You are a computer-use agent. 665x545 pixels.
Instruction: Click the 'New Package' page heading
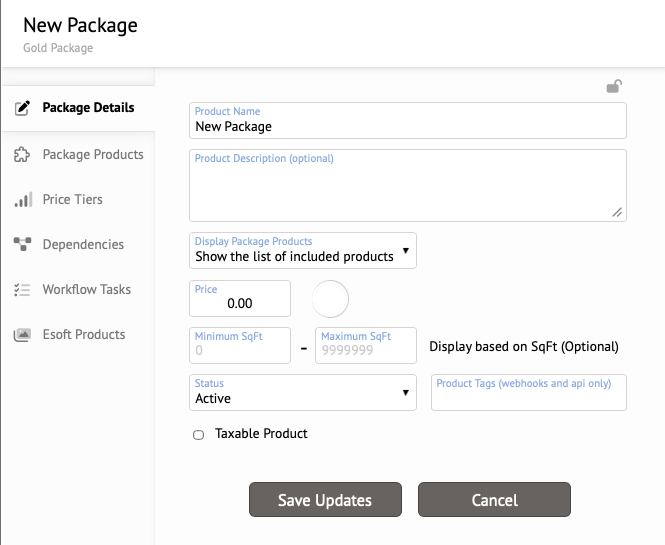pyautogui.click(x=80, y=25)
